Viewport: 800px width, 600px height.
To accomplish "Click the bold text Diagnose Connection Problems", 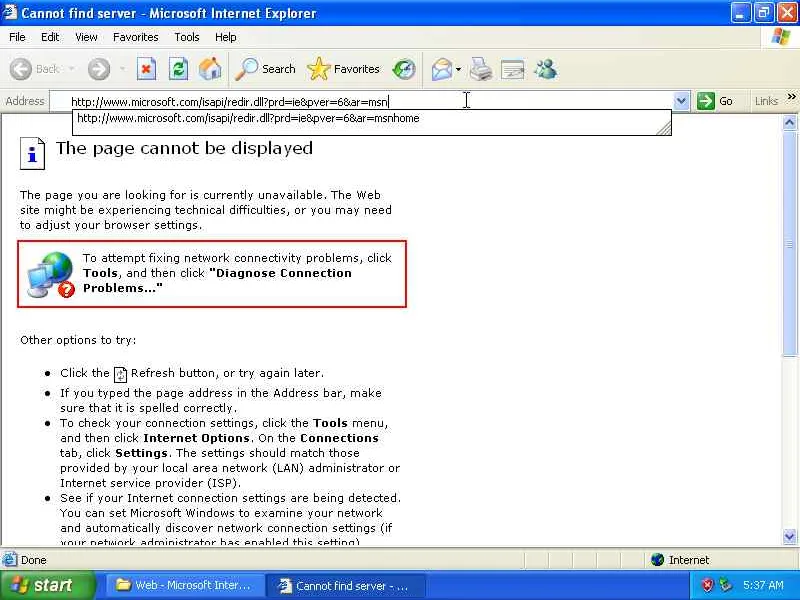I will click(217, 281).
